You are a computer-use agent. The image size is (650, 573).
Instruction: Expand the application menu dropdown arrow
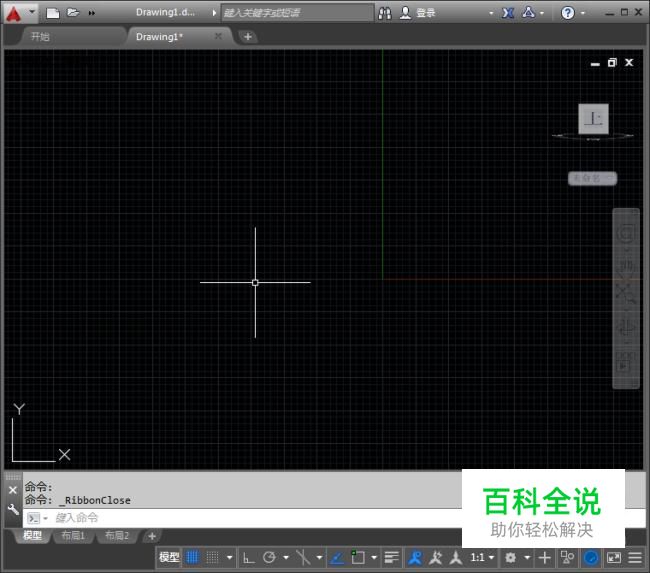[32, 12]
